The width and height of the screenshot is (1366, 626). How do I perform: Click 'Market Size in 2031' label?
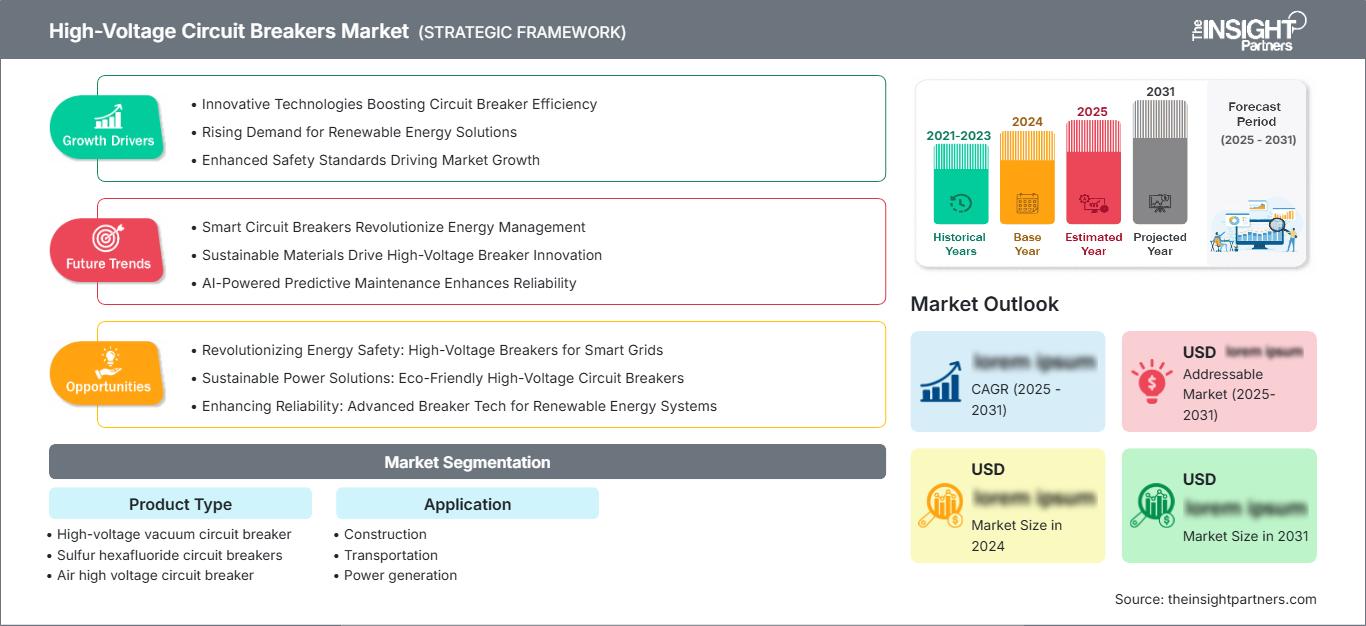pos(1245,536)
